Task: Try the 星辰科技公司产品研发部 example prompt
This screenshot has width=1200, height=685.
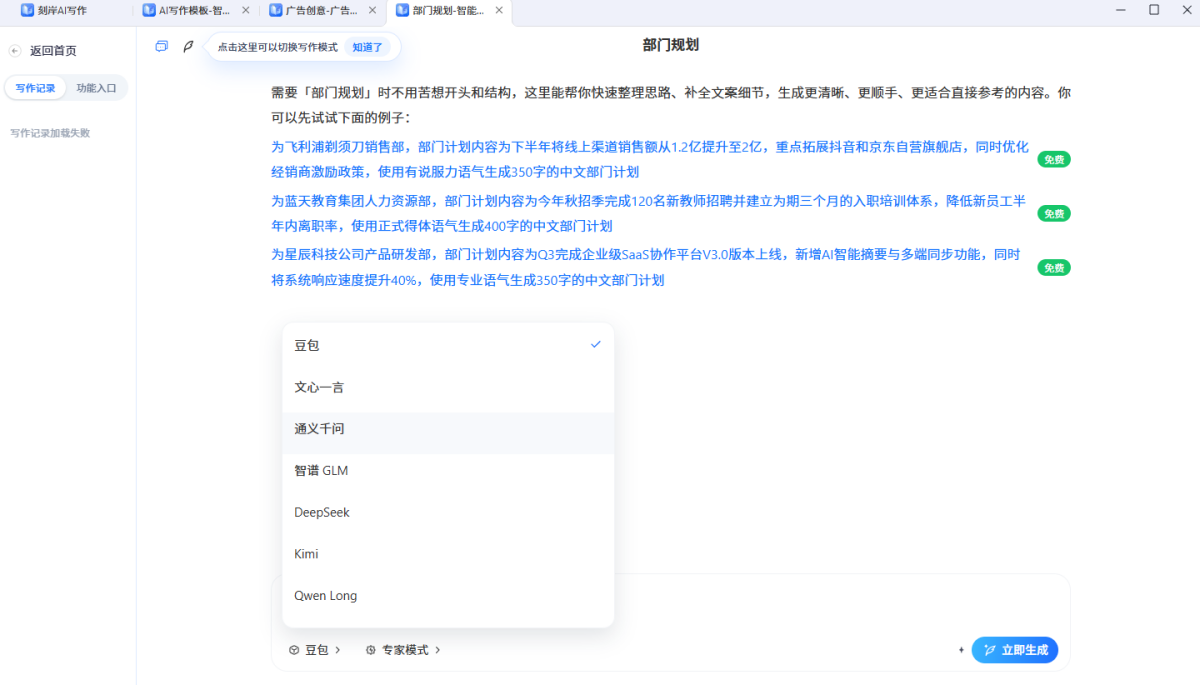Action: pos(647,267)
